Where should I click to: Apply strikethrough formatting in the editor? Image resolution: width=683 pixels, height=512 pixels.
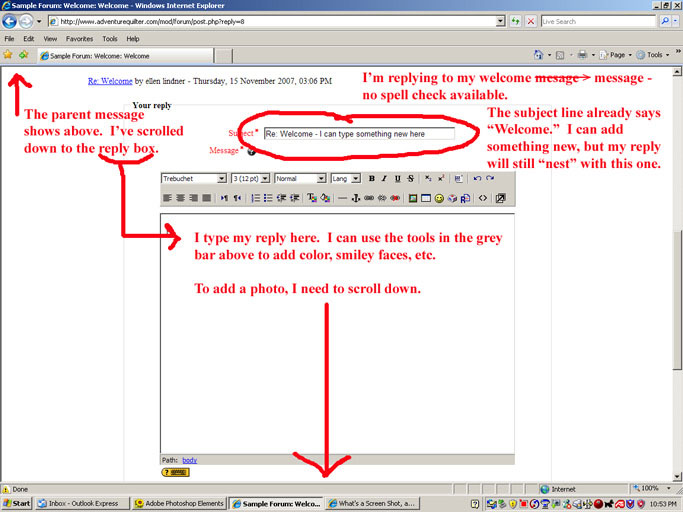(410, 179)
